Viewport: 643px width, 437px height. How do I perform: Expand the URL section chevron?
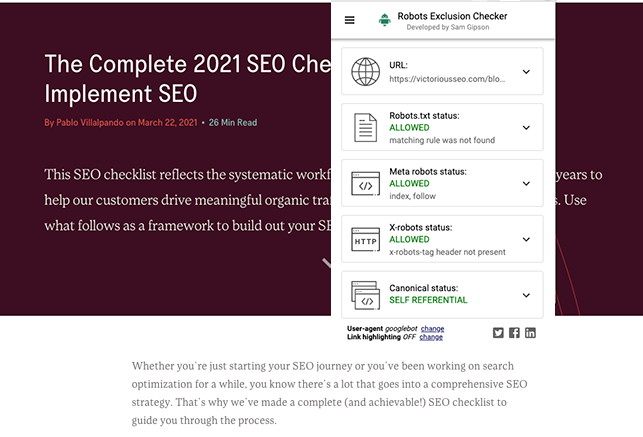pyautogui.click(x=526, y=72)
